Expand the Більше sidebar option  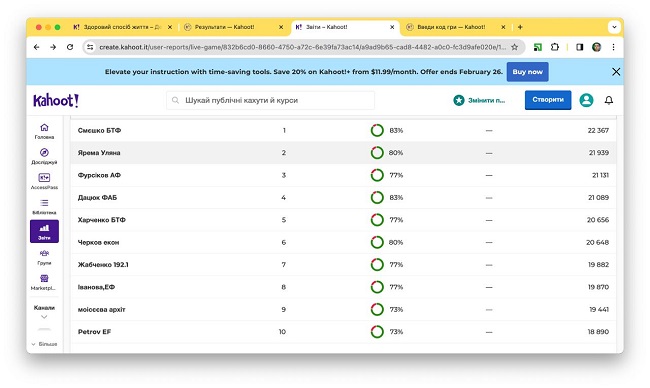tap(44, 344)
